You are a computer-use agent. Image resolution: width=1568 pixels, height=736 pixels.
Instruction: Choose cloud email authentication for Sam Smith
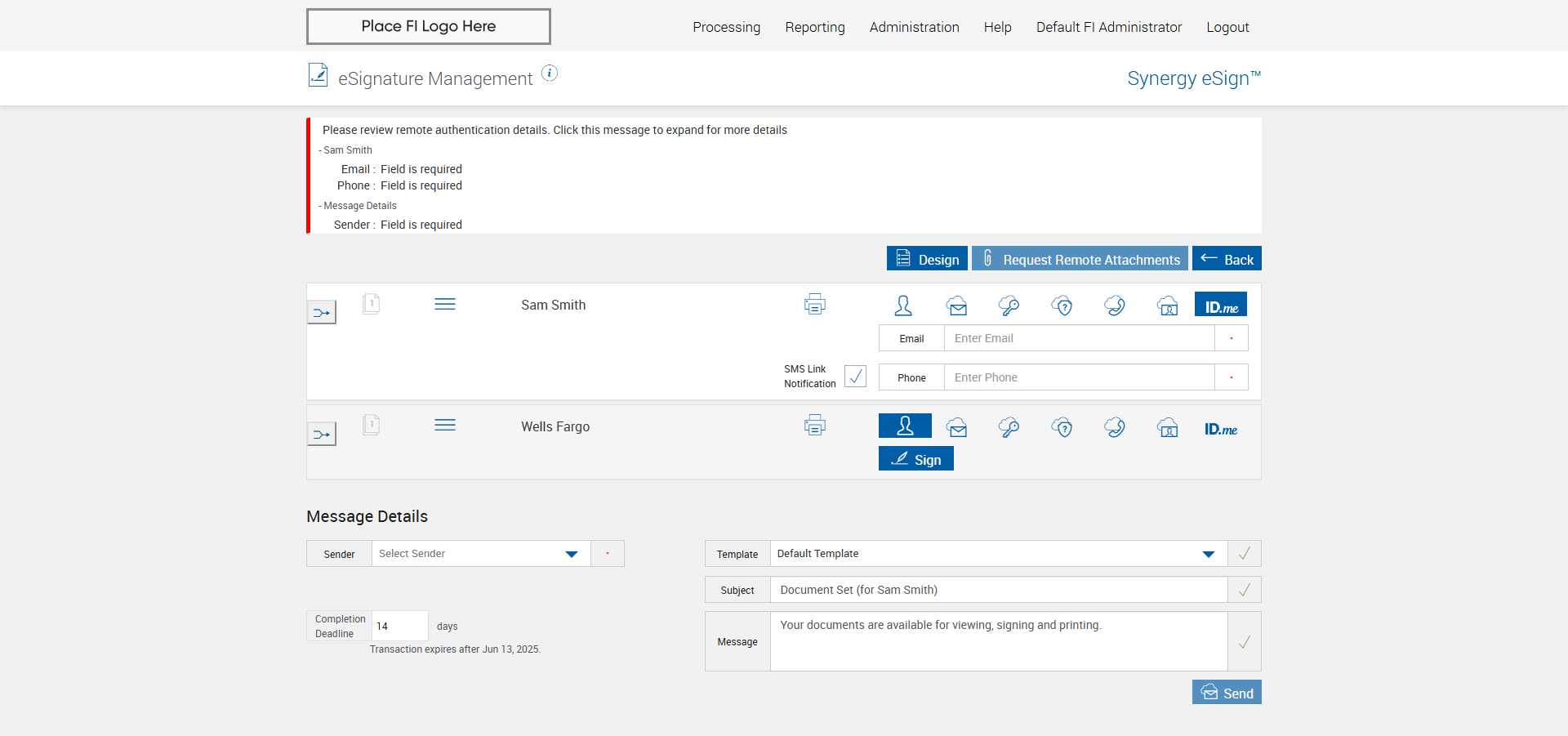[956, 306]
